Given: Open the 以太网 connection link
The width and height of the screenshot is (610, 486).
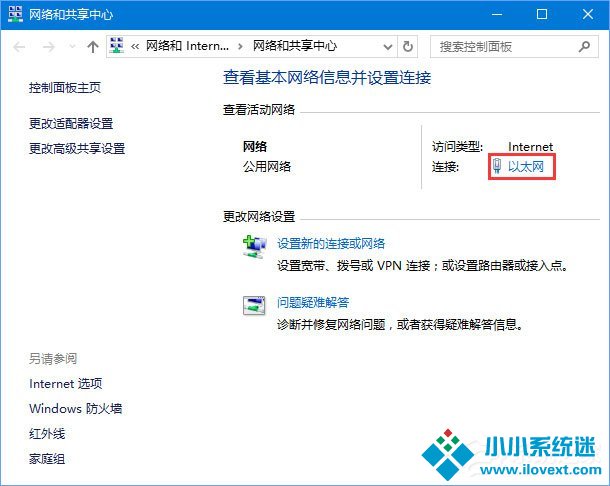Looking at the screenshot, I should click(x=526, y=167).
